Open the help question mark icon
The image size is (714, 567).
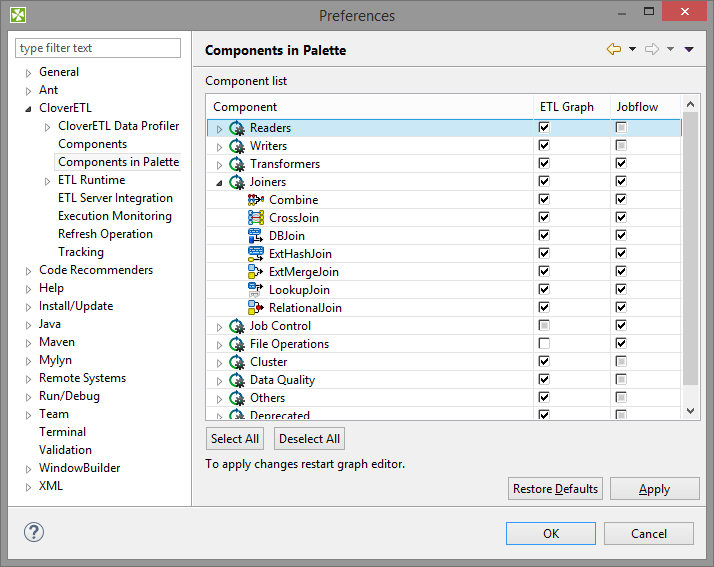tap(33, 533)
